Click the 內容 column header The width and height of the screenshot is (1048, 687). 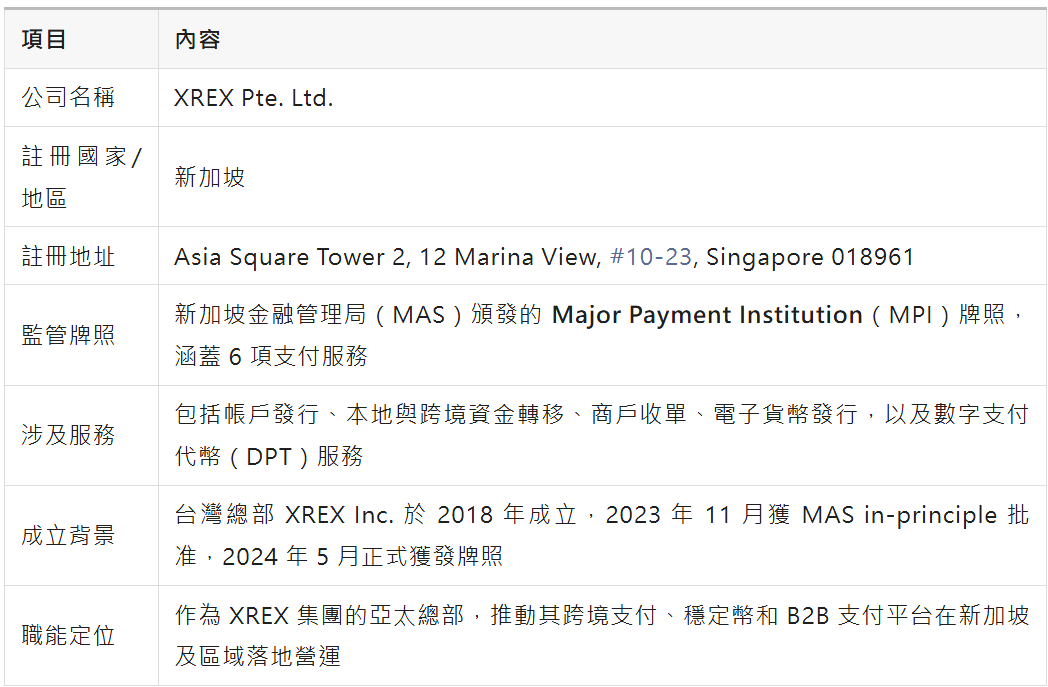tap(197, 40)
